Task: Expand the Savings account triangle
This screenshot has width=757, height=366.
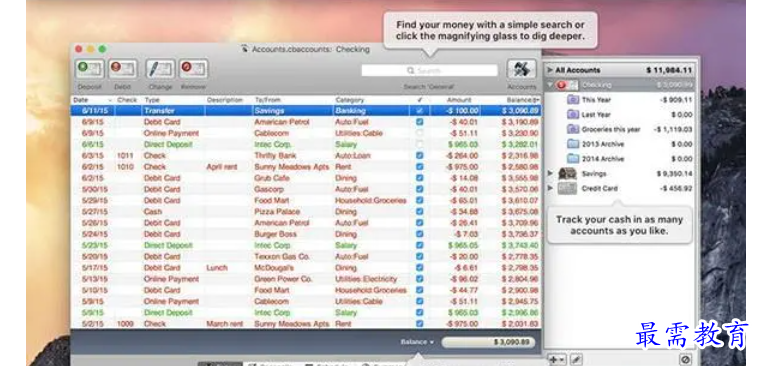Action: pos(550,173)
